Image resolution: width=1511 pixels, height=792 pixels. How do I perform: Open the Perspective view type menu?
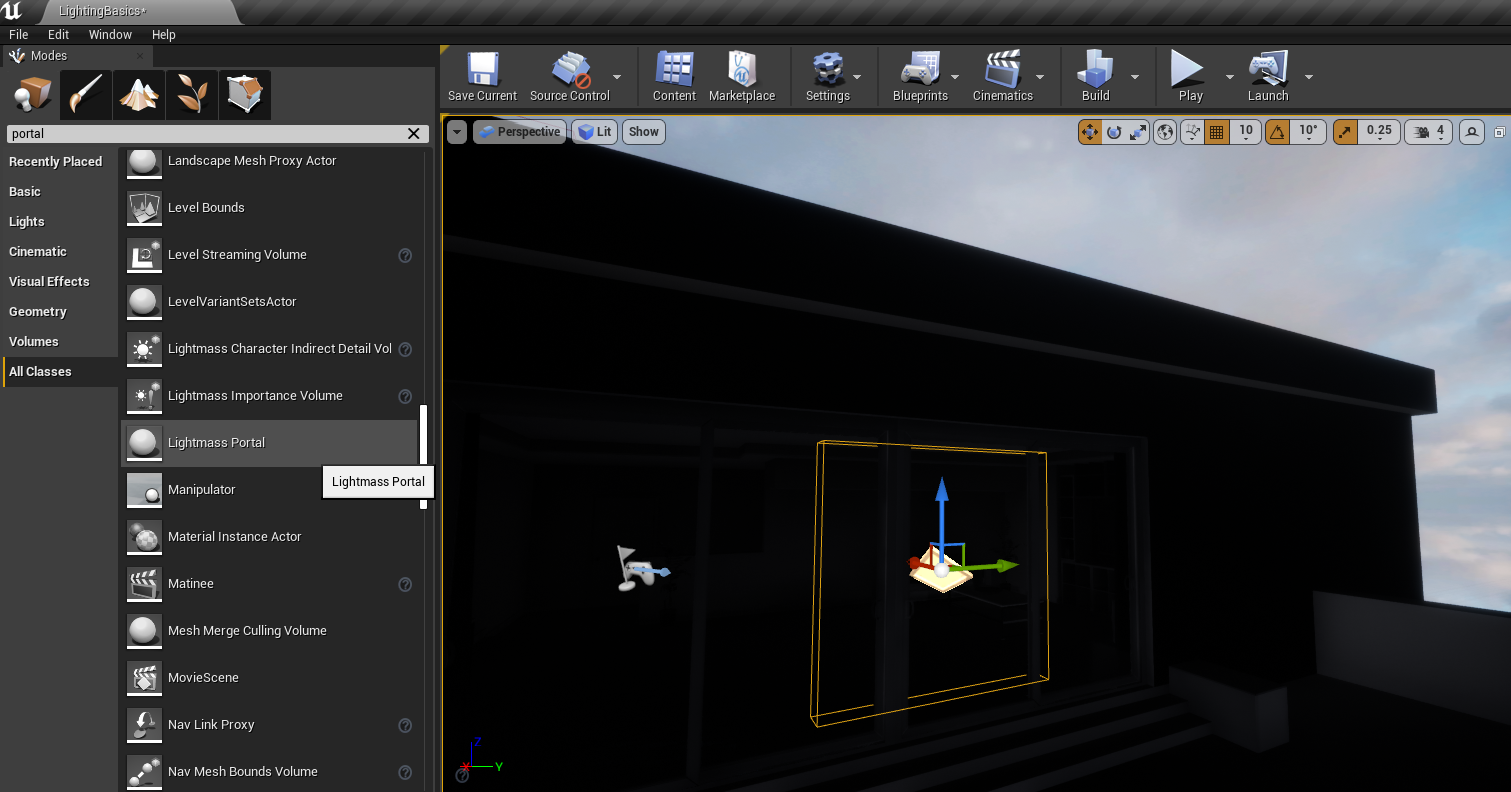click(x=519, y=132)
